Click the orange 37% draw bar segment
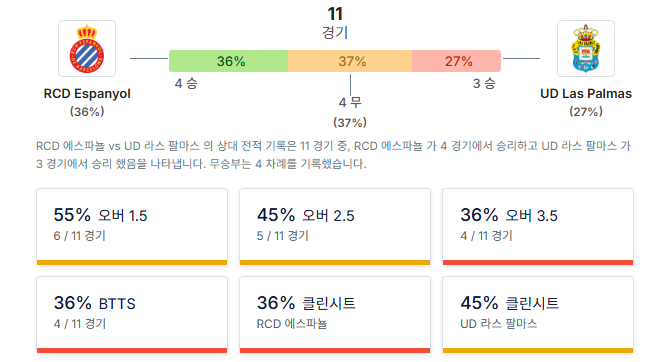 click(x=350, y=61)
